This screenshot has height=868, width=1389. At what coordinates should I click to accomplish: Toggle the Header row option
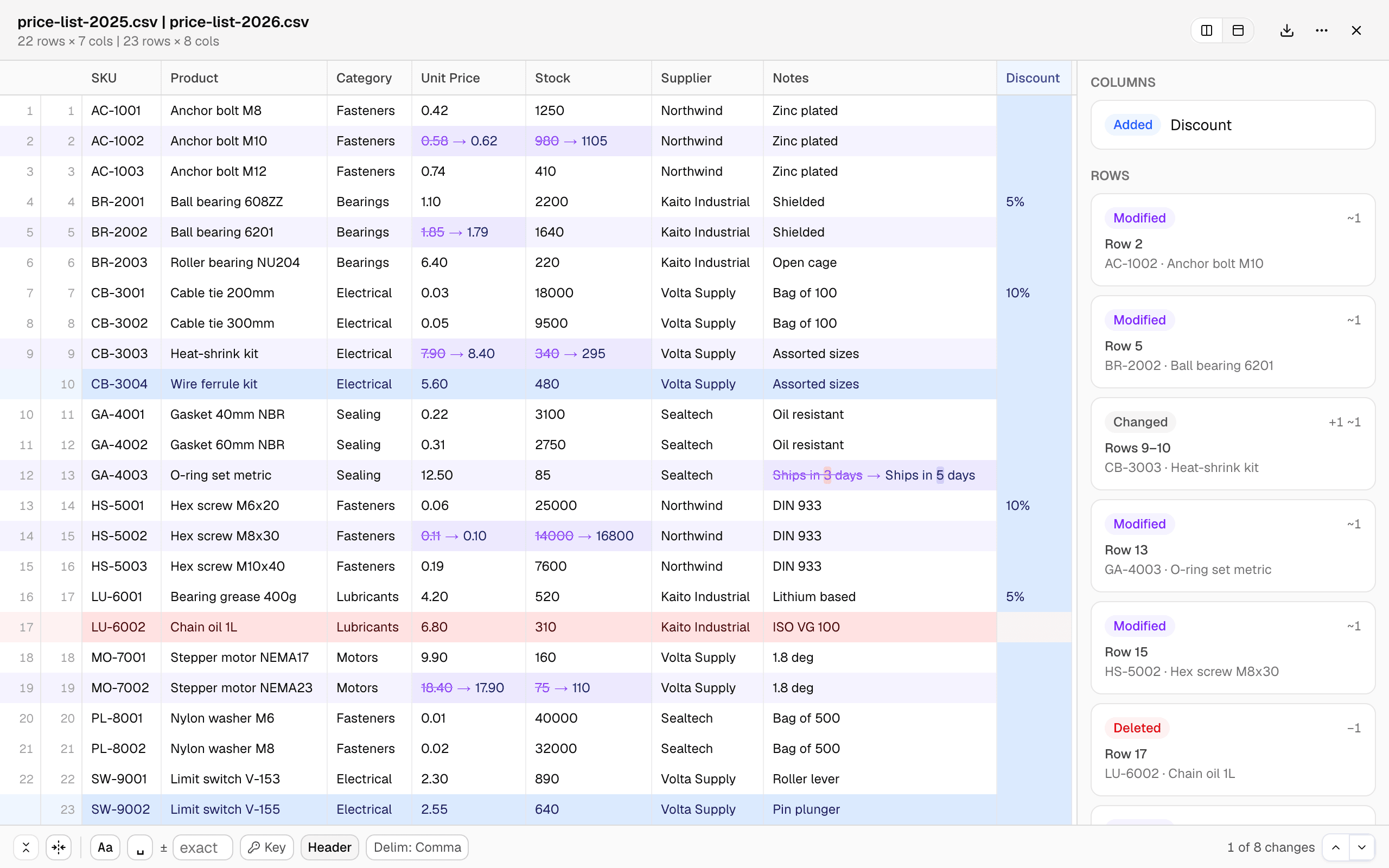click(329, 847)
